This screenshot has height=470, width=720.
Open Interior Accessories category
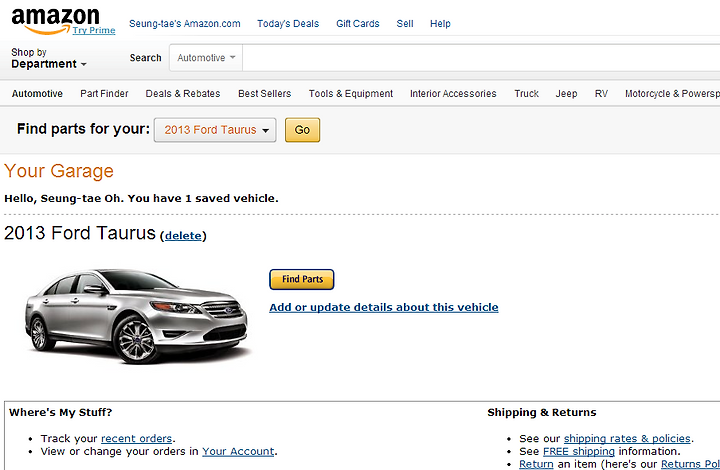(x=453, y=94)
